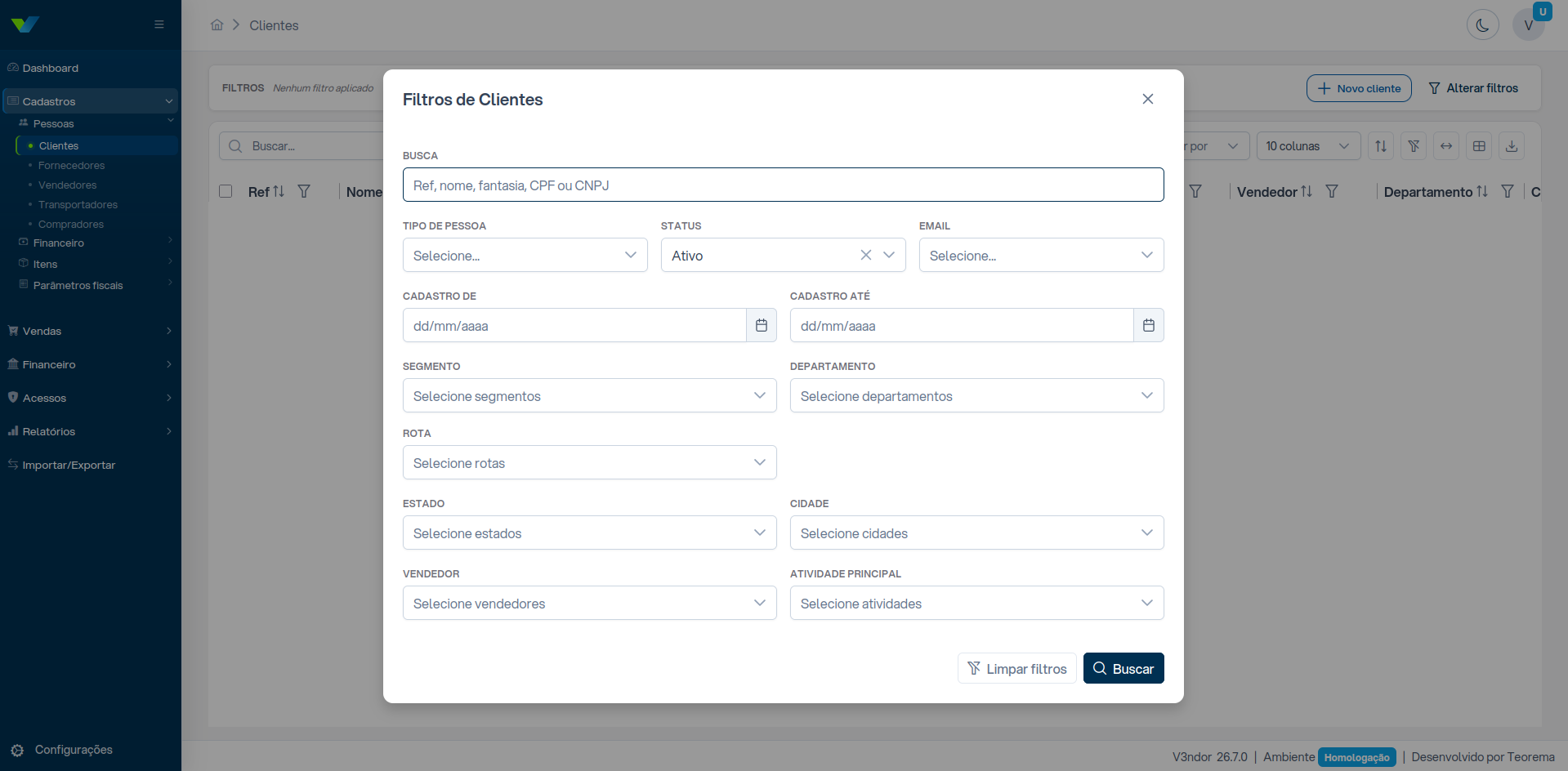
Task: Toggle dark mode moon icon
Action: coord(1482,25)
